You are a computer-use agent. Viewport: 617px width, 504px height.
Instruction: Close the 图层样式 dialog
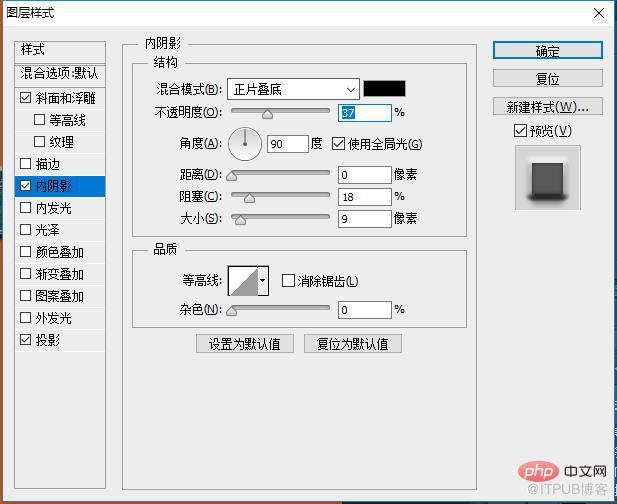point(599,13)
